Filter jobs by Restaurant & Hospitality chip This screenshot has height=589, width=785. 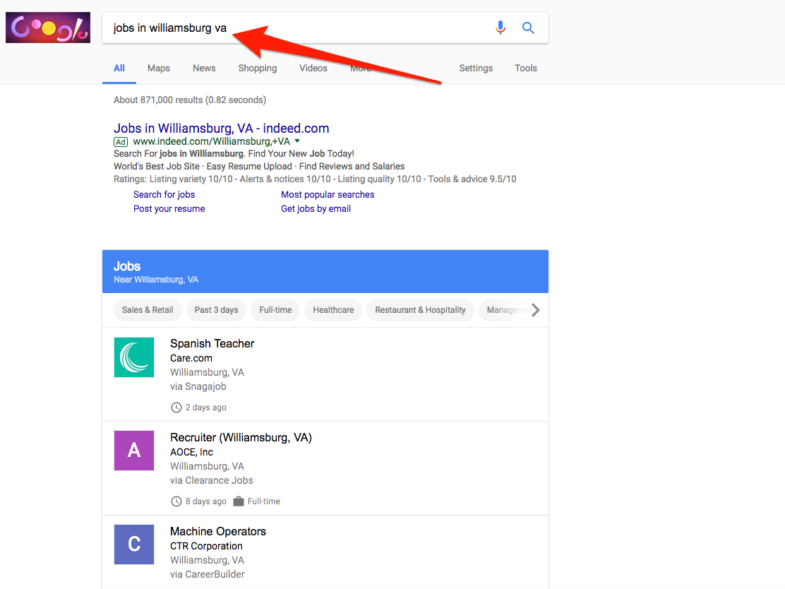[421, 310]
